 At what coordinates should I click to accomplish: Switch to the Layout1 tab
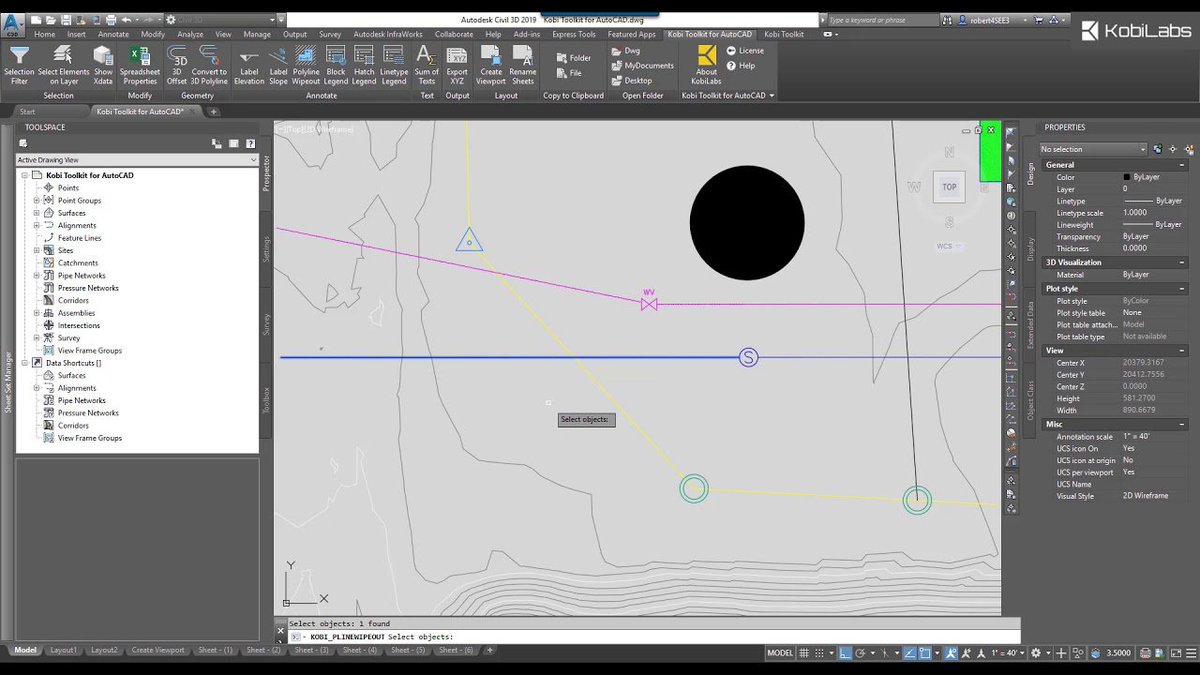coord(63,650)
